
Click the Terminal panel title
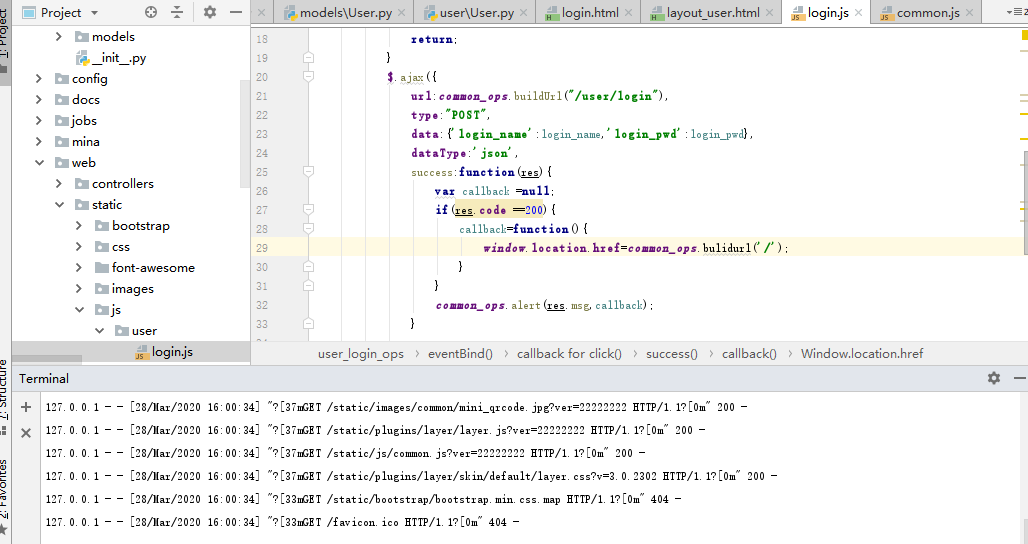pyautogui.click(x=43, y=378)
